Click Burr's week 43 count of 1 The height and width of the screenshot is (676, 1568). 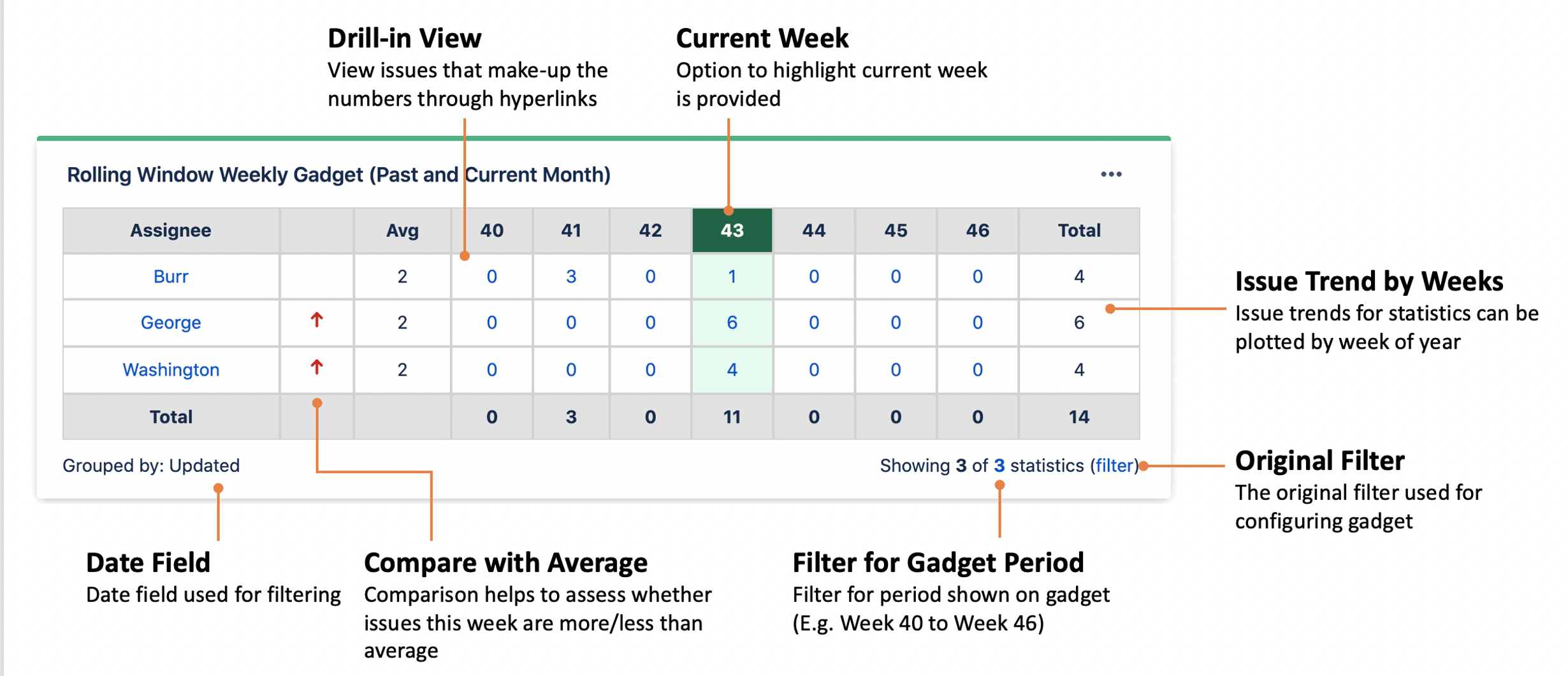731,276
